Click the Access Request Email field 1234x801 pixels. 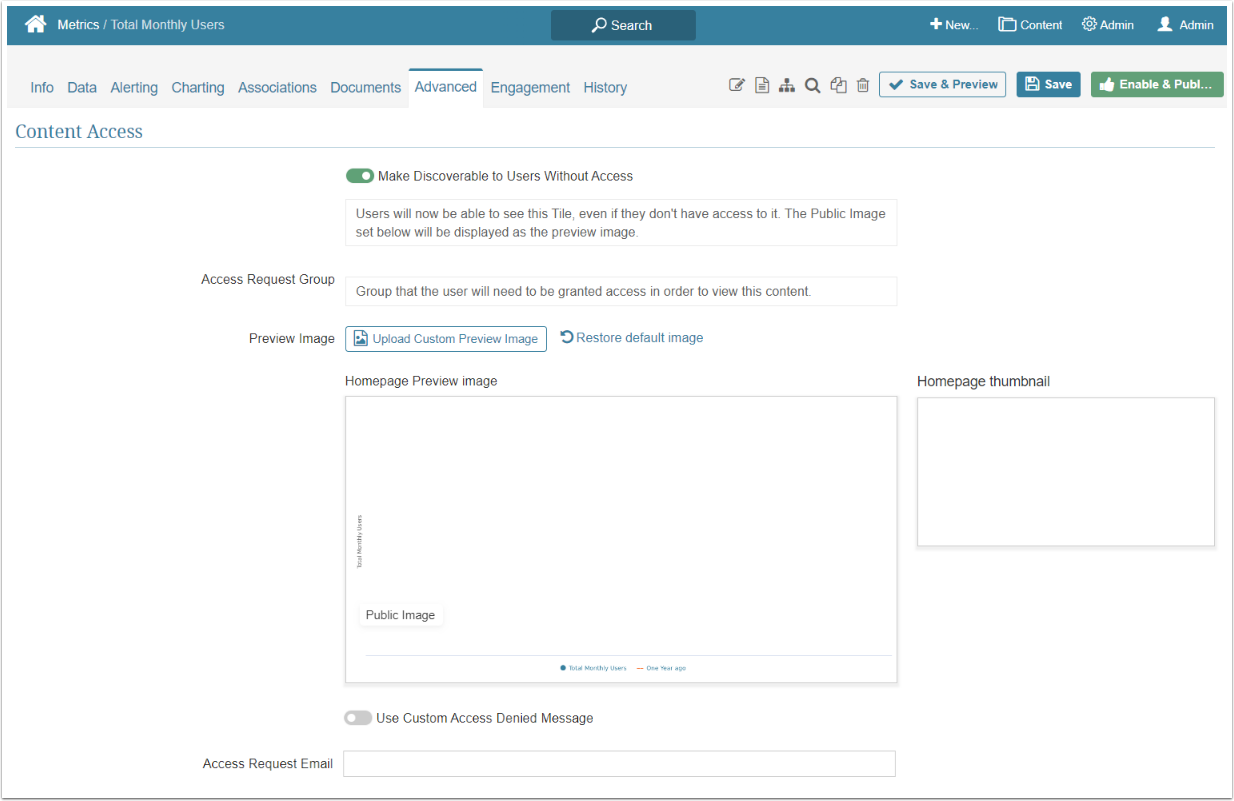pos(619,764)
